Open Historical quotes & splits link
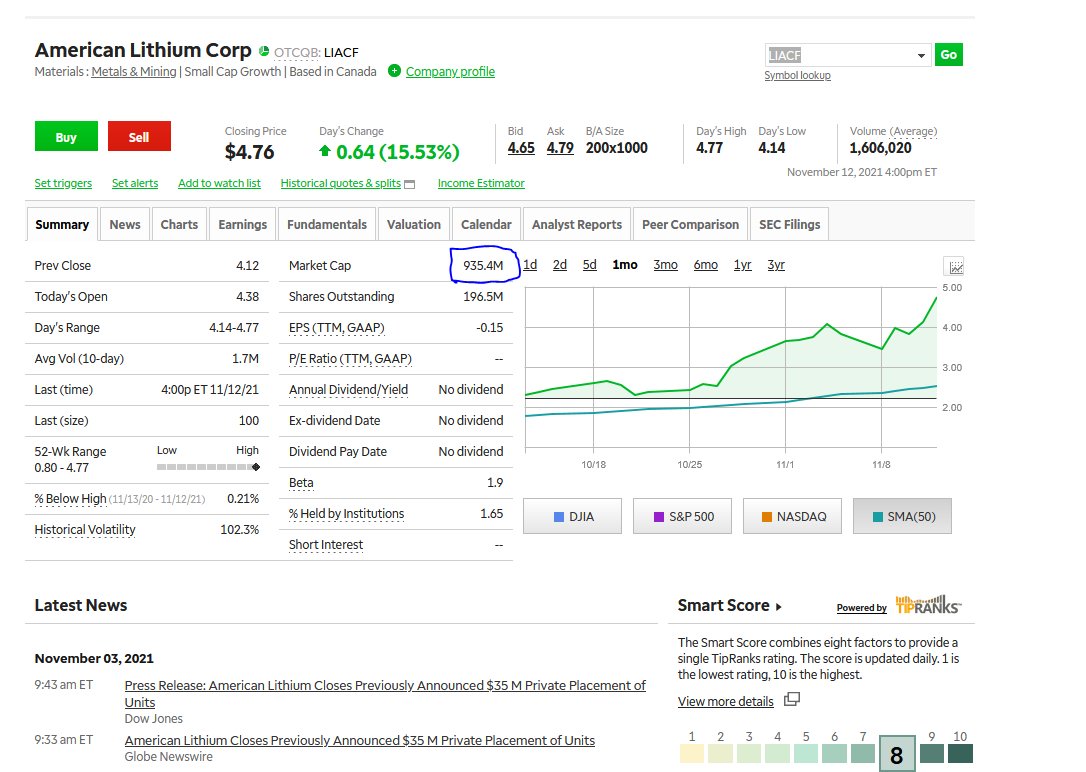The image size is (1086, 772). point(341,183)
